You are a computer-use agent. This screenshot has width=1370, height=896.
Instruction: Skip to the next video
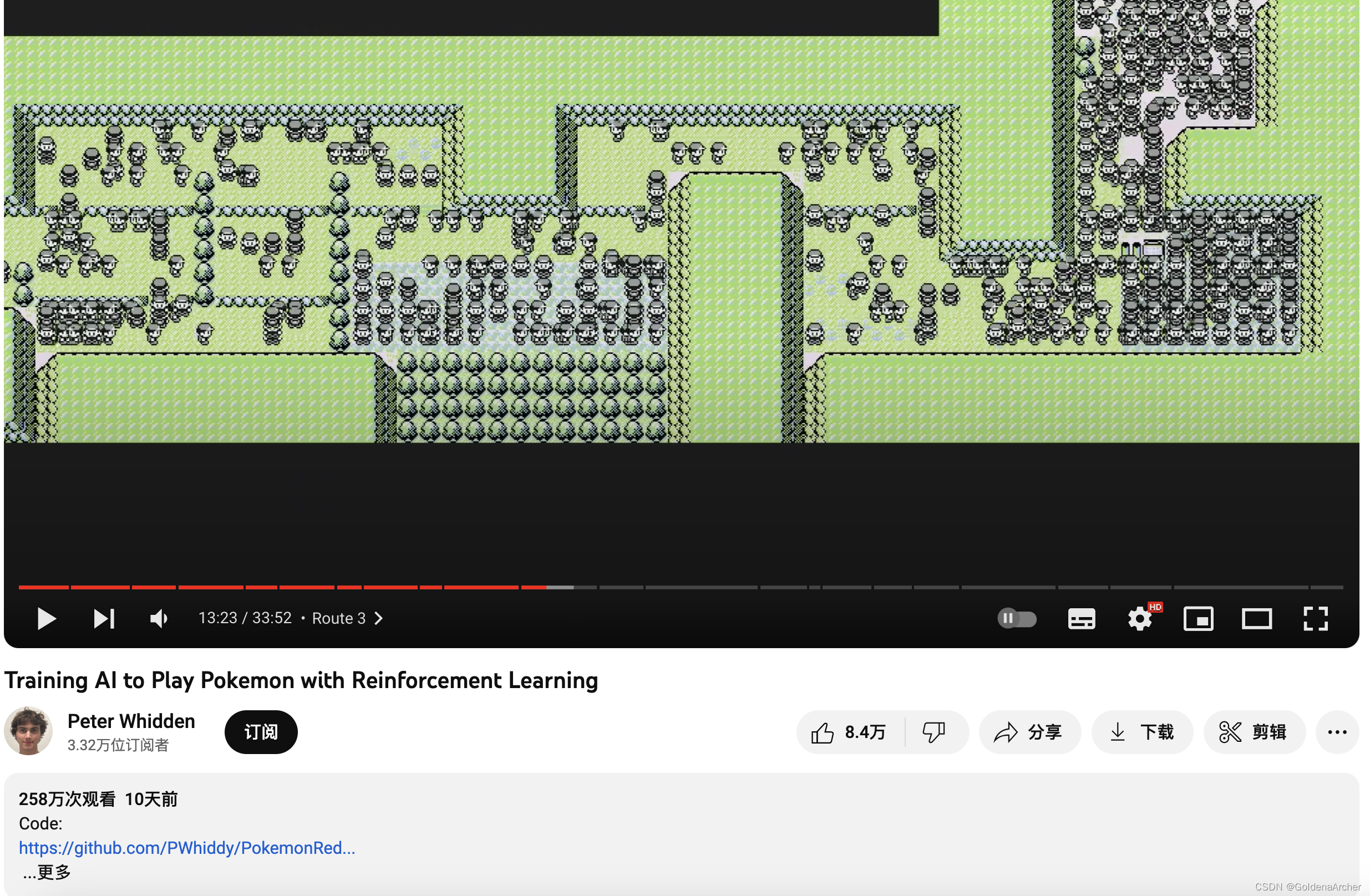[104, 619]
